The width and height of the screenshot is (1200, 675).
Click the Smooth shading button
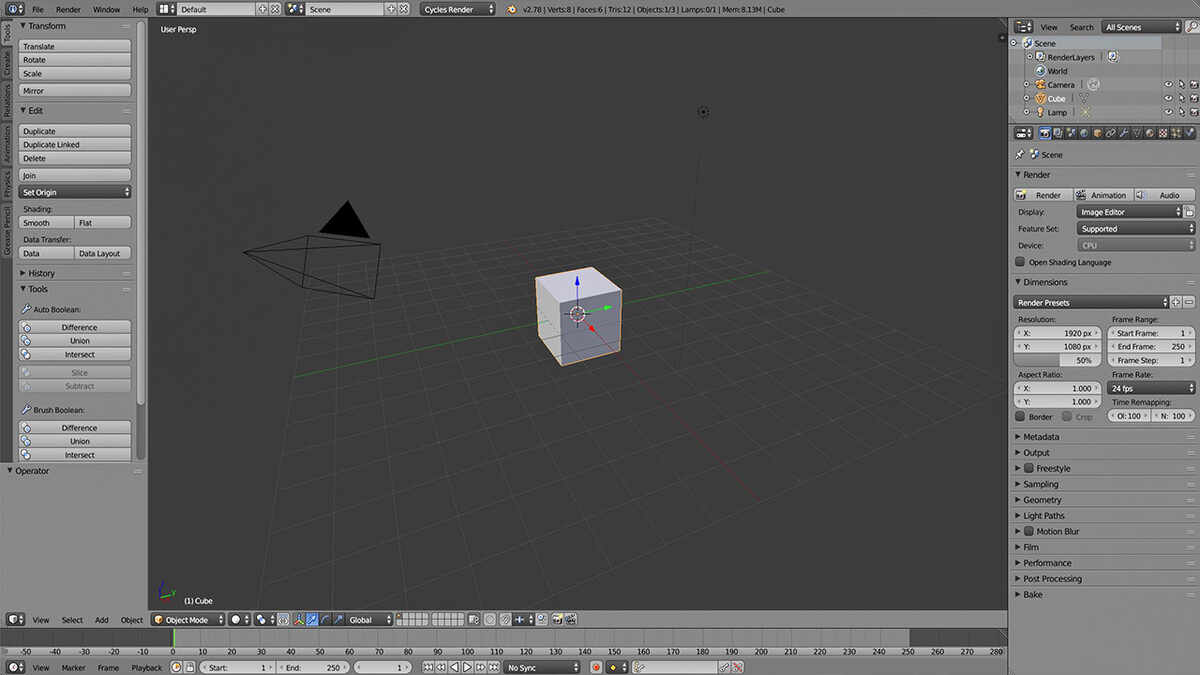pyautogui.click(x=46, y=223)
